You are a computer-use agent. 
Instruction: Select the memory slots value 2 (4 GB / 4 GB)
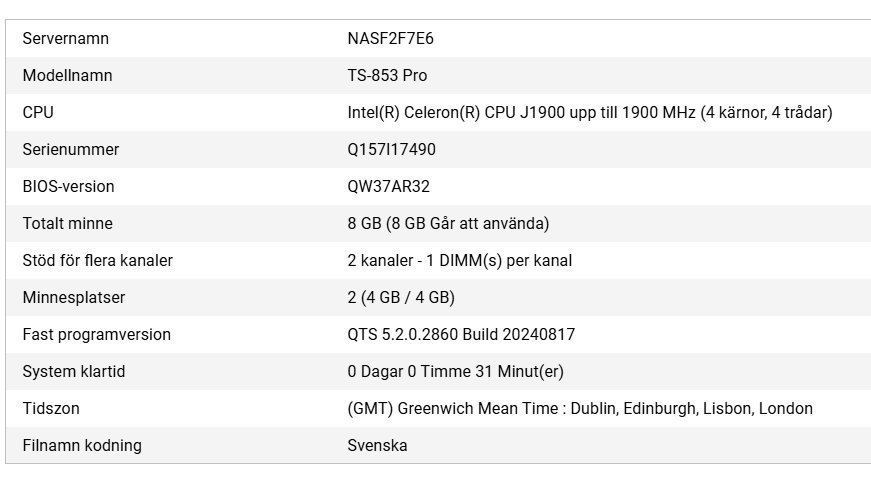coord(401,298)
